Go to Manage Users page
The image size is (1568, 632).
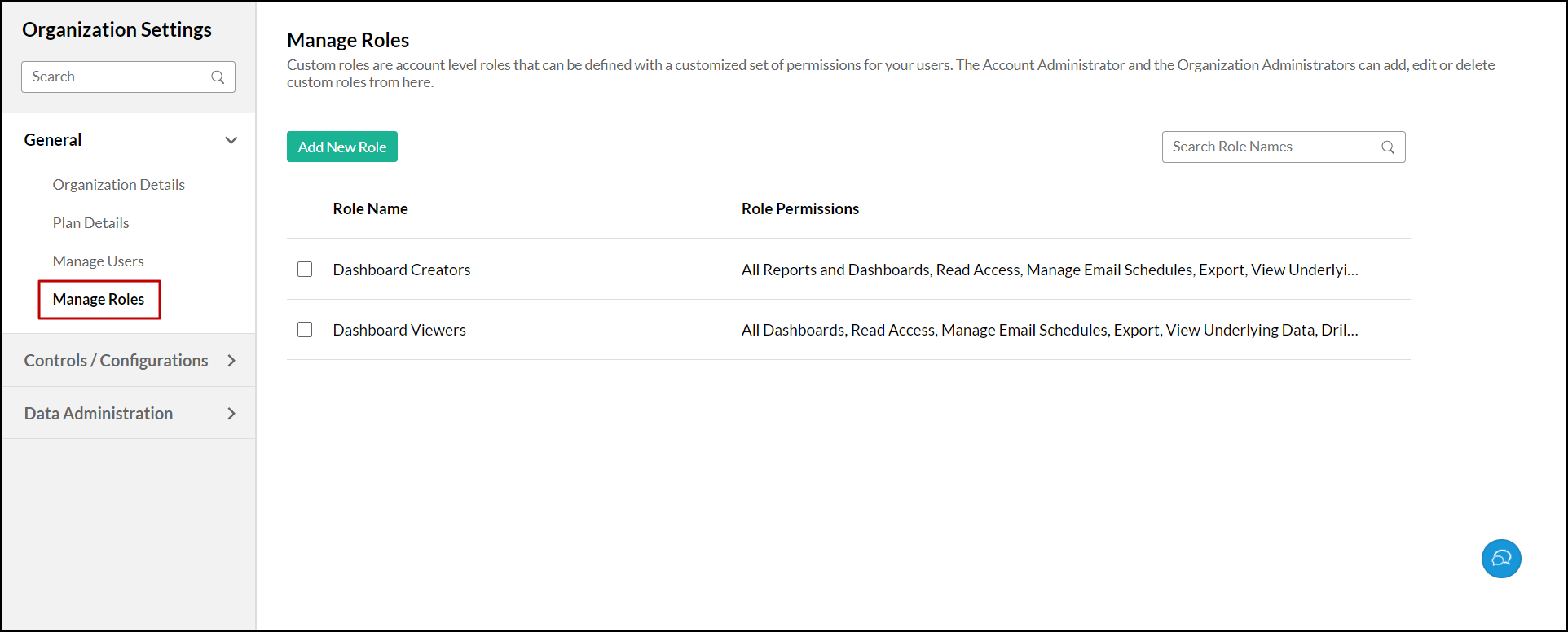pos(99,261)
